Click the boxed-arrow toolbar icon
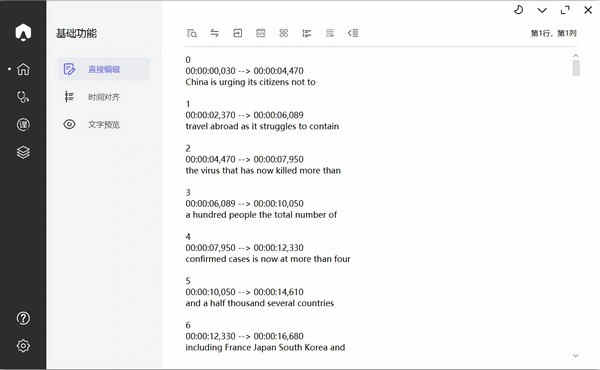The image size is (600, 370). tap(238, 33)
